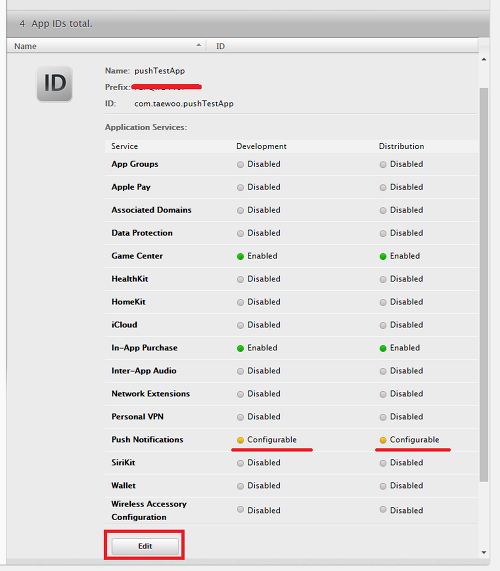Click "Configurable" in Push Notifications Distribution column
The height and width of the screenshot is (571, 500).
[x=414, y=440]
